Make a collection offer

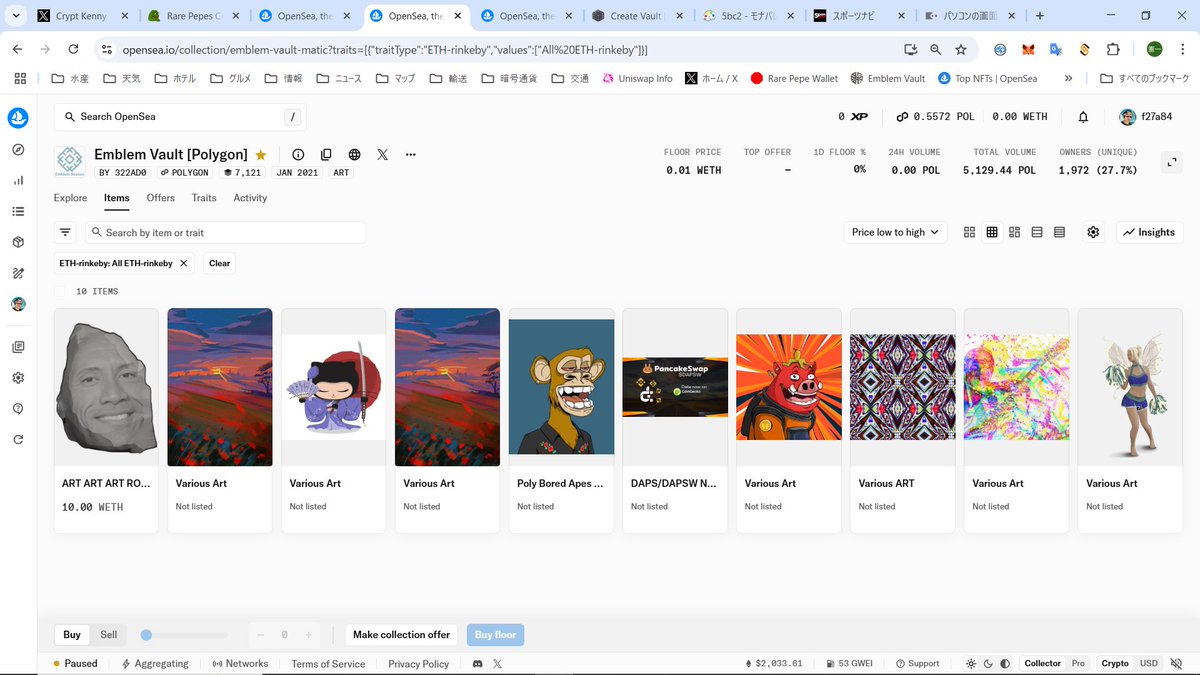tap(402, 635)
